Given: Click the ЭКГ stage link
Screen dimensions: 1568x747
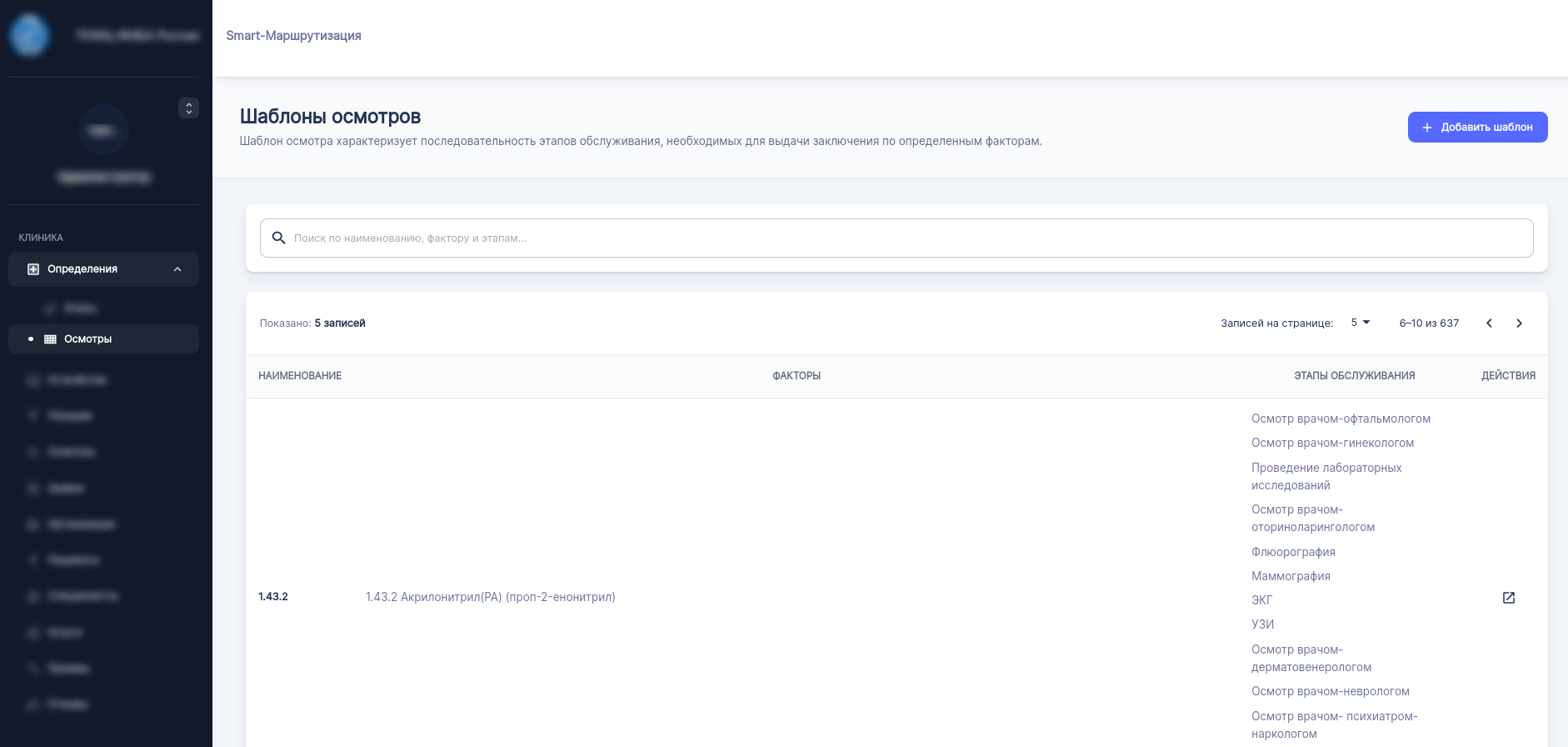Looking at the screenshot, I should 1261,600.
